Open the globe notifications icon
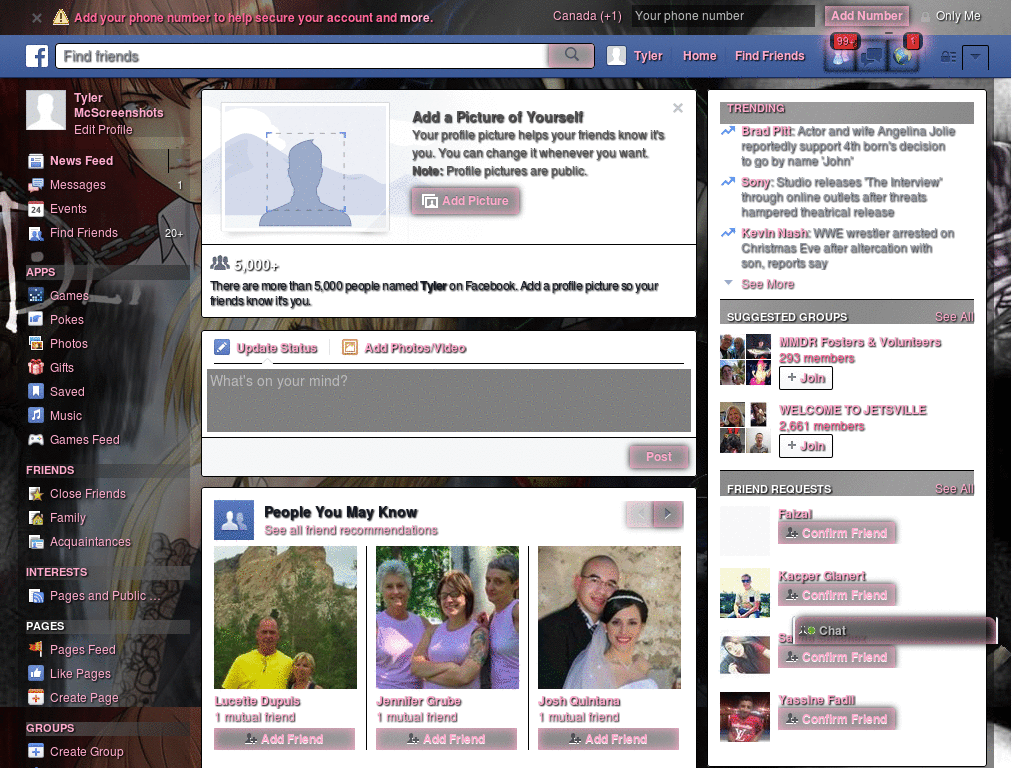1024x768 pixels. tap(903, 57)
